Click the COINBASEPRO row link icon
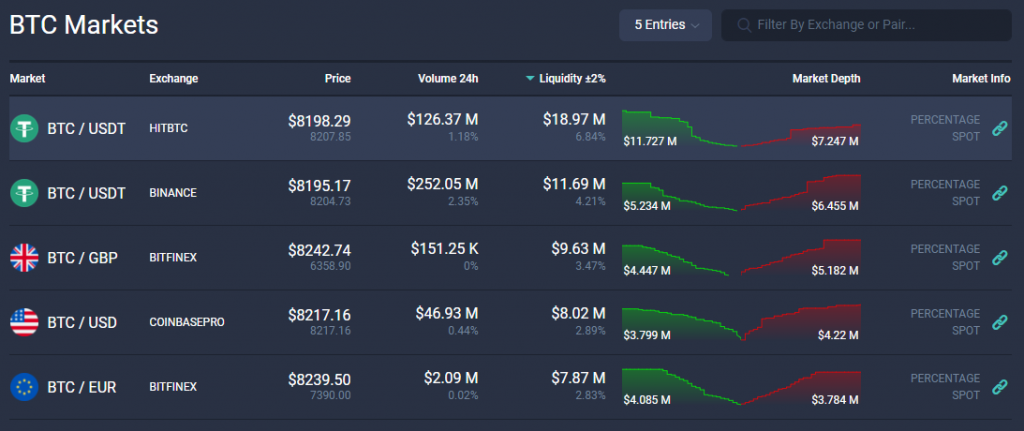The width and height of the screenshot is (1024, 431). (998, 322)
